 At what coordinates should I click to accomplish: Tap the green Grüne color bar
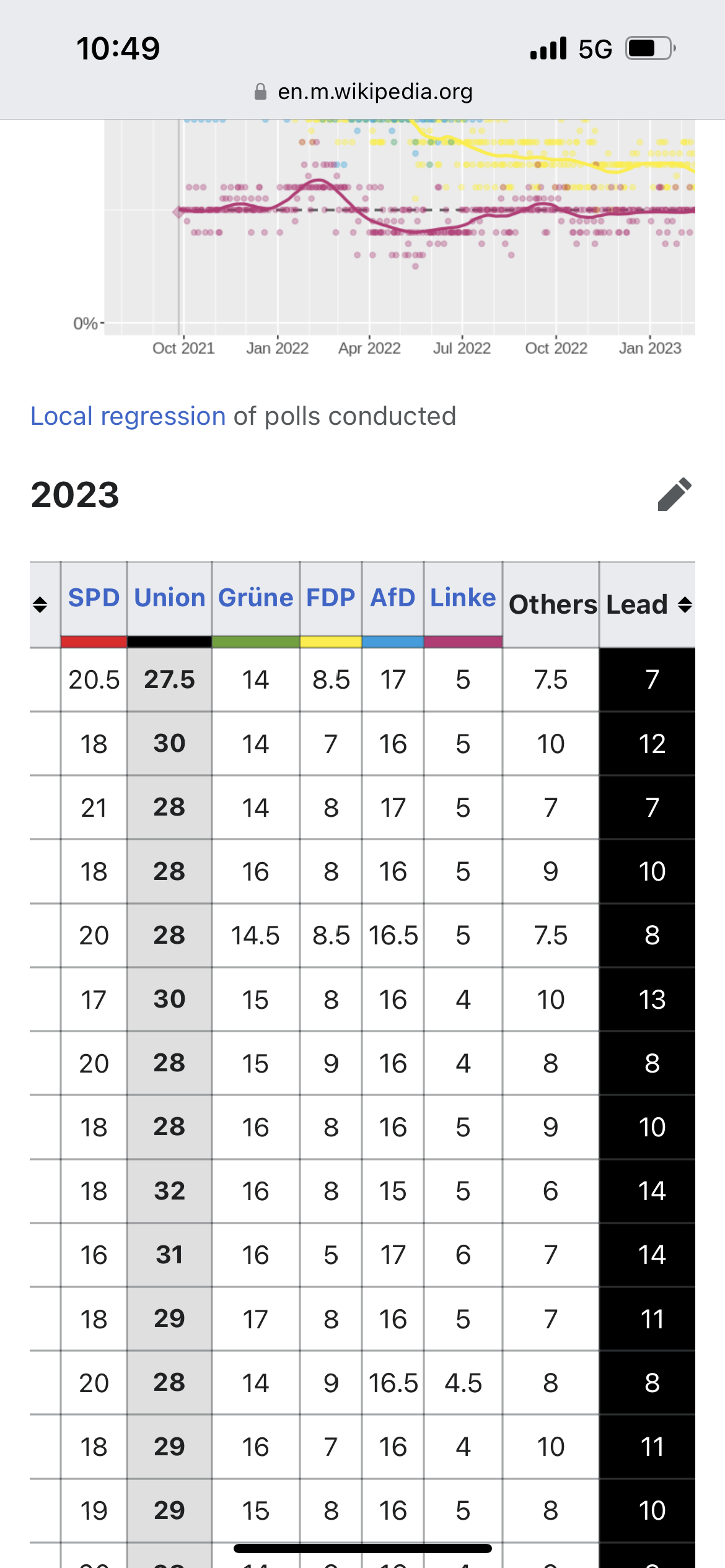(x=255, y=642)
